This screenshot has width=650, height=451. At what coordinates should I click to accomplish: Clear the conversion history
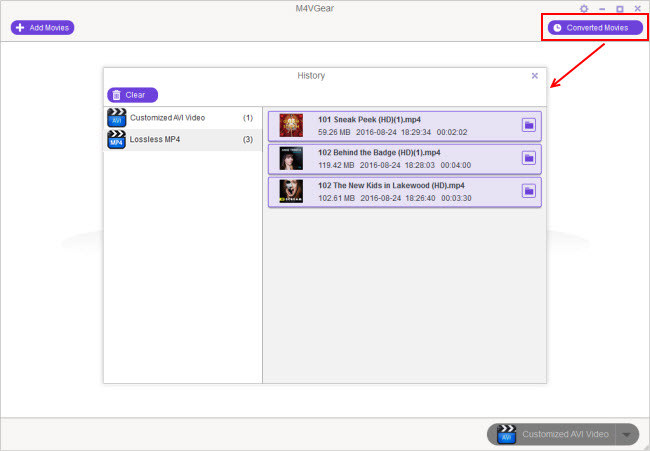(x=133, y=95)
